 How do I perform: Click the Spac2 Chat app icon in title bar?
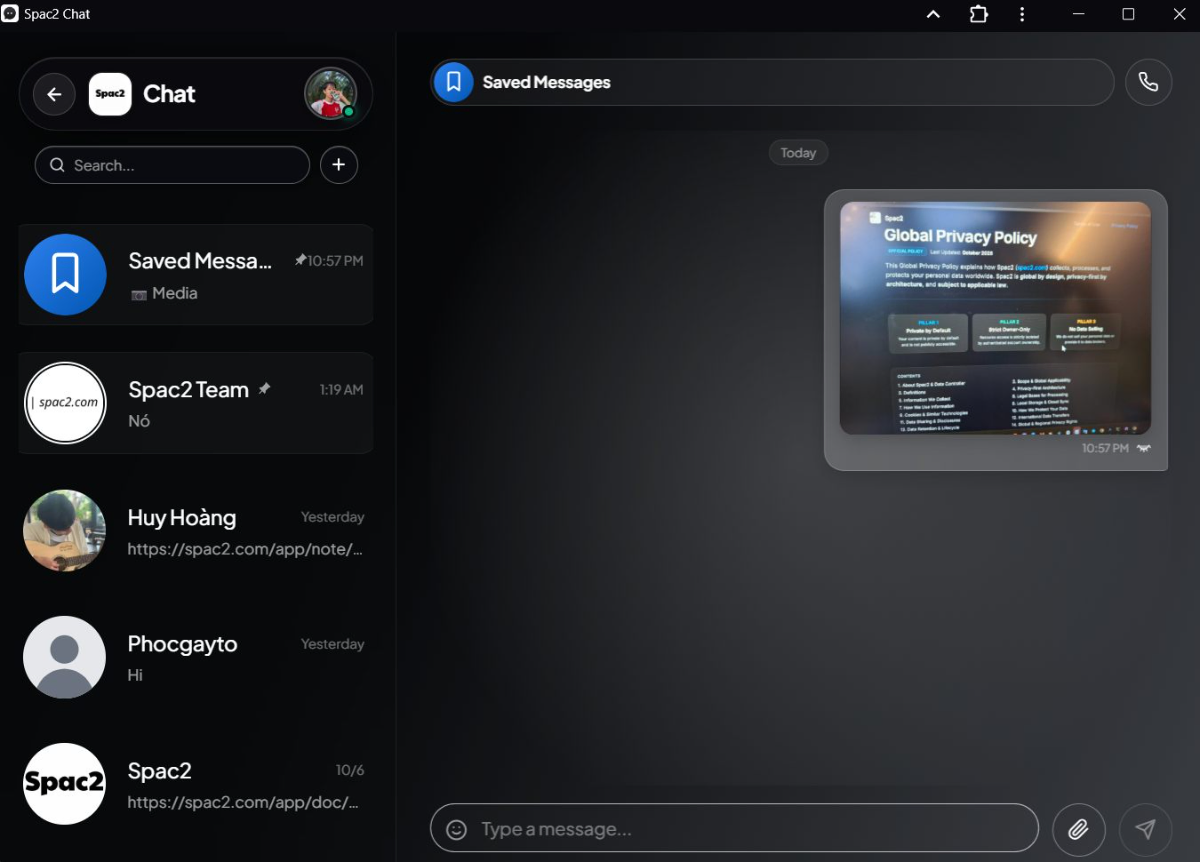pyautogui.click(x=10, y=14)
